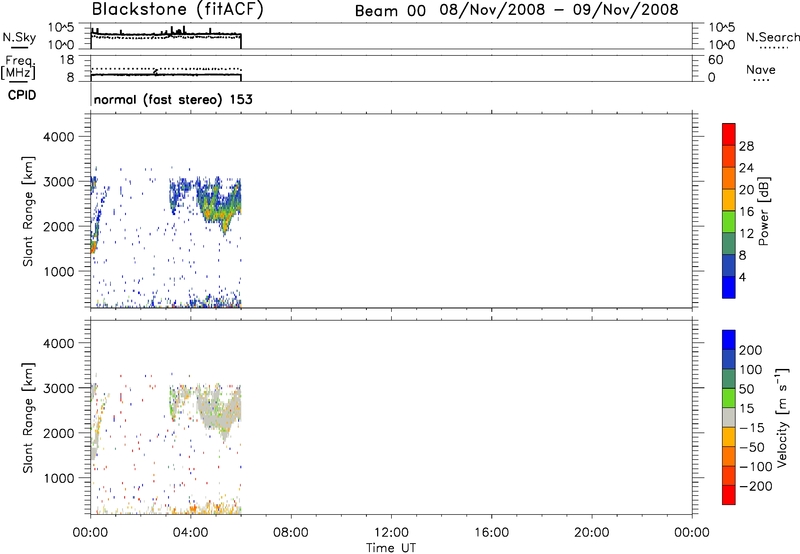
Task: Pick the red bottom segment of Velocity color bar
Action: click(x=729, y=495)
